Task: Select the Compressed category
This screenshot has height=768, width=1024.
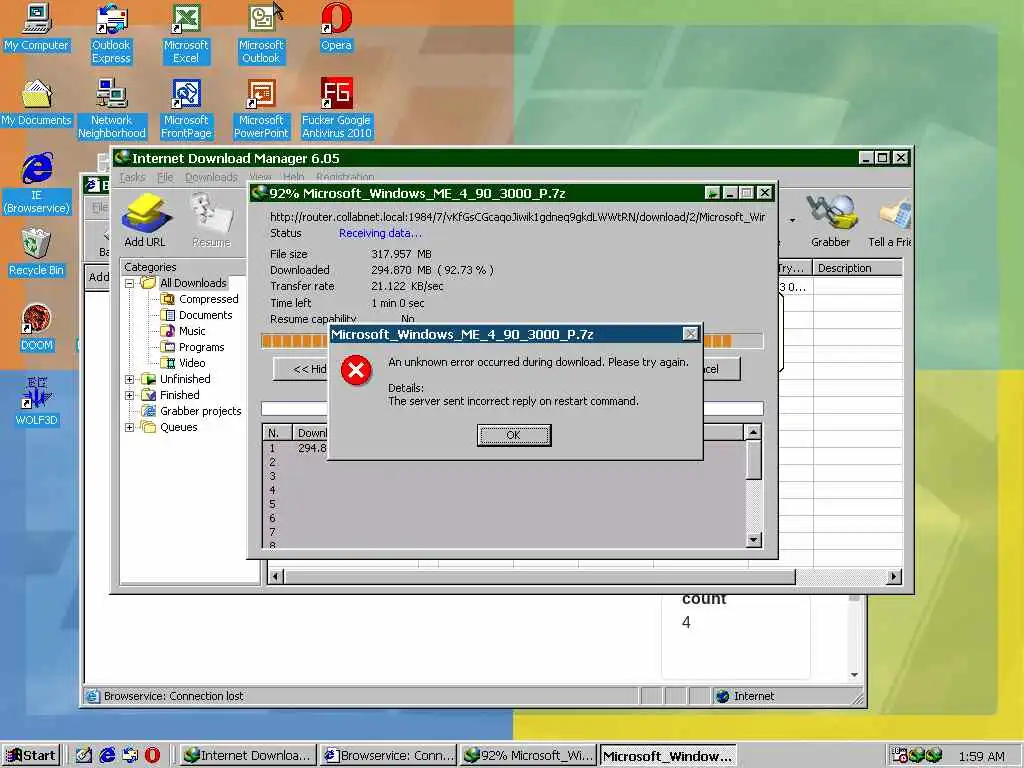Action: 208,299
